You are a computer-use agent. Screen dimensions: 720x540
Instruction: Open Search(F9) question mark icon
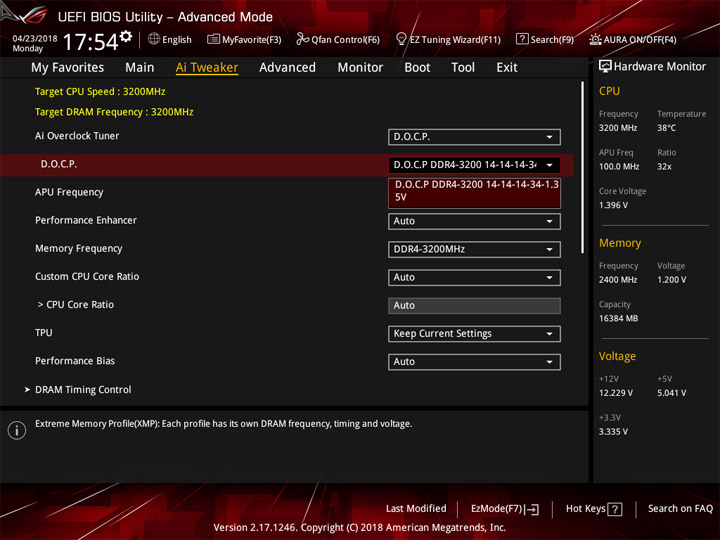(522, 39)
